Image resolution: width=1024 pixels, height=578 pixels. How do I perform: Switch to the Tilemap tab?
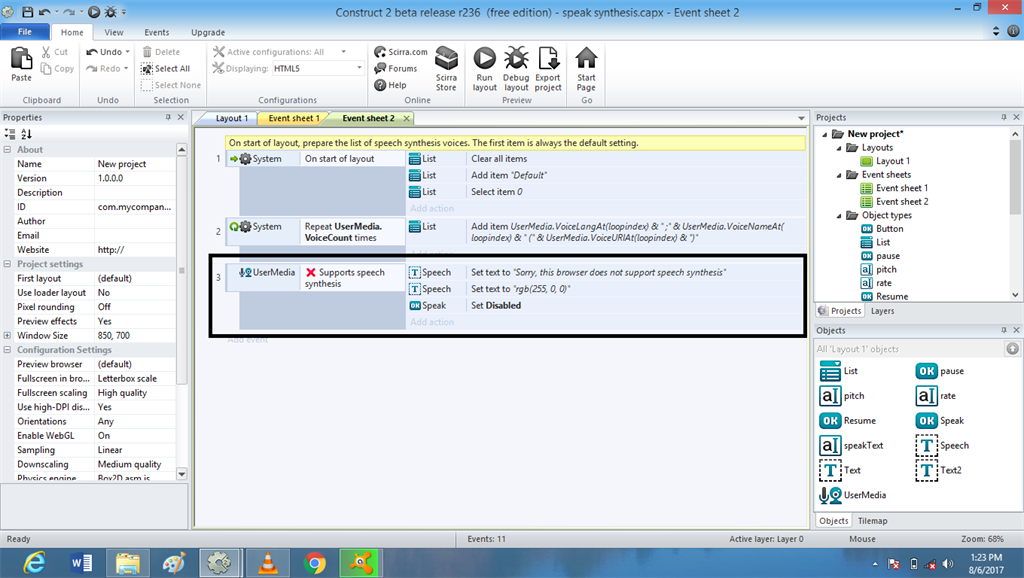click(x=872, y=521)
